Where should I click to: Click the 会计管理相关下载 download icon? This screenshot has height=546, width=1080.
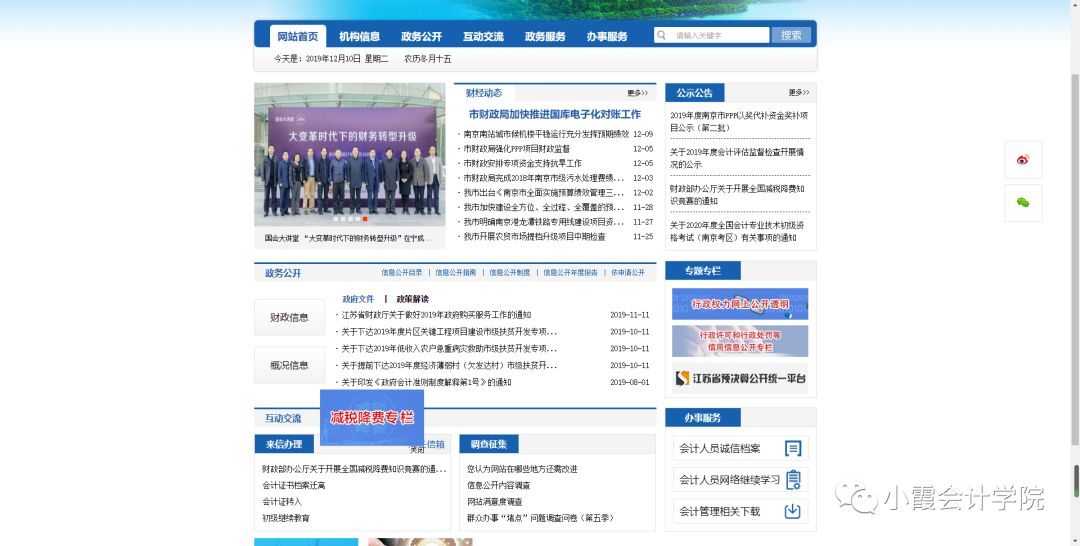793,511
